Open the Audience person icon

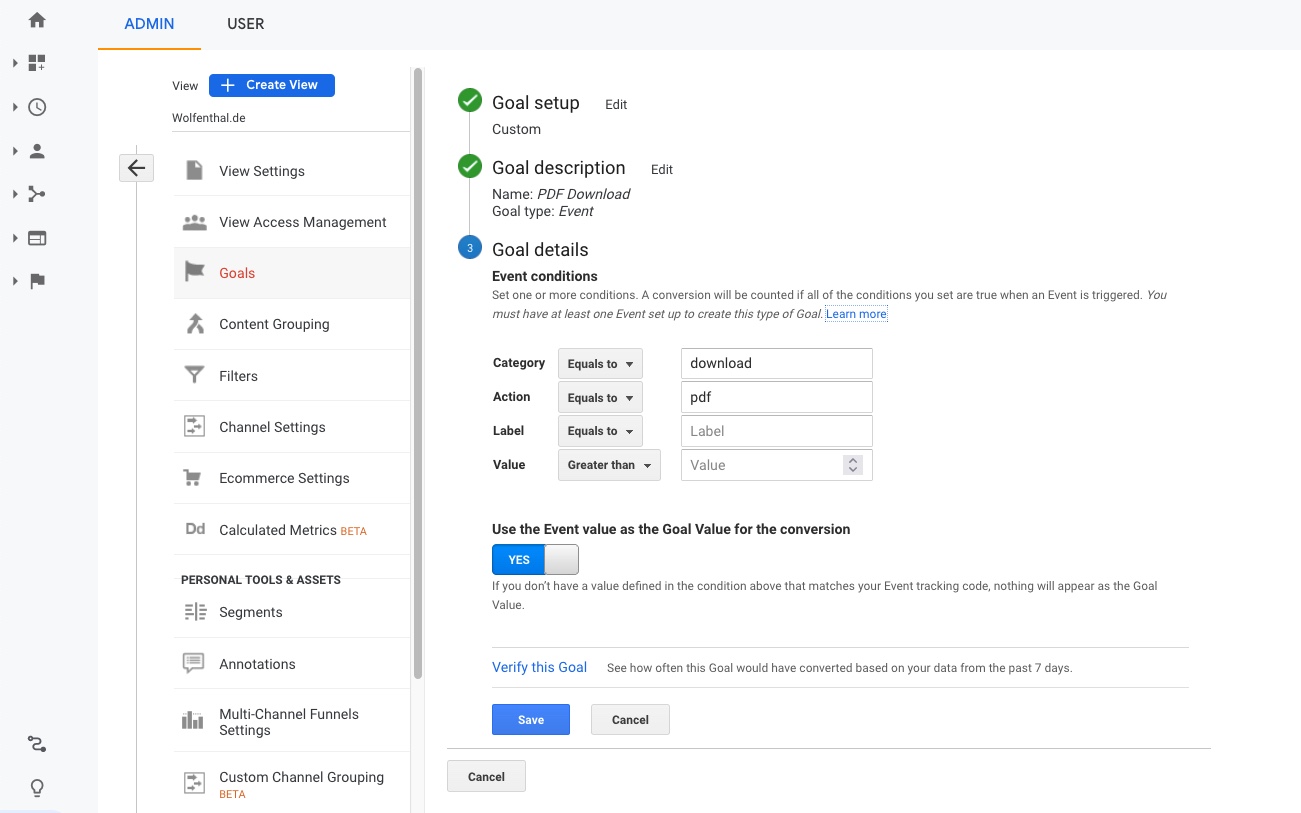point(37,151)
